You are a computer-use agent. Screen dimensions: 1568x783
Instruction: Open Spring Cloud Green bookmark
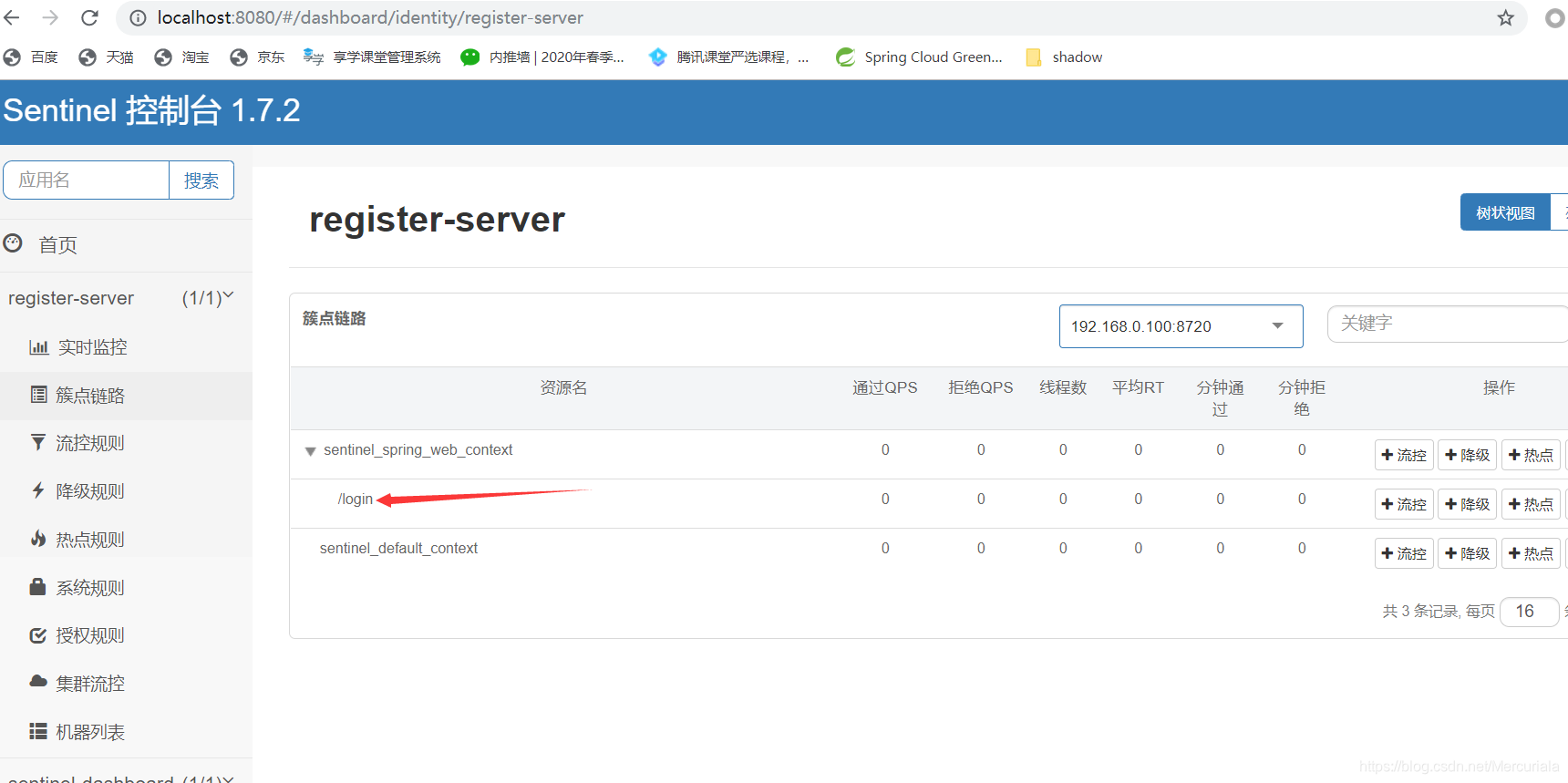coord(919,57)
